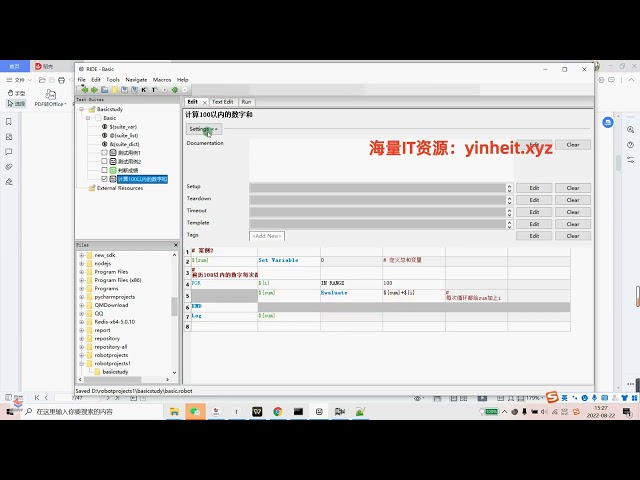Expand the Program Files (x86) folder

[81, 280]
